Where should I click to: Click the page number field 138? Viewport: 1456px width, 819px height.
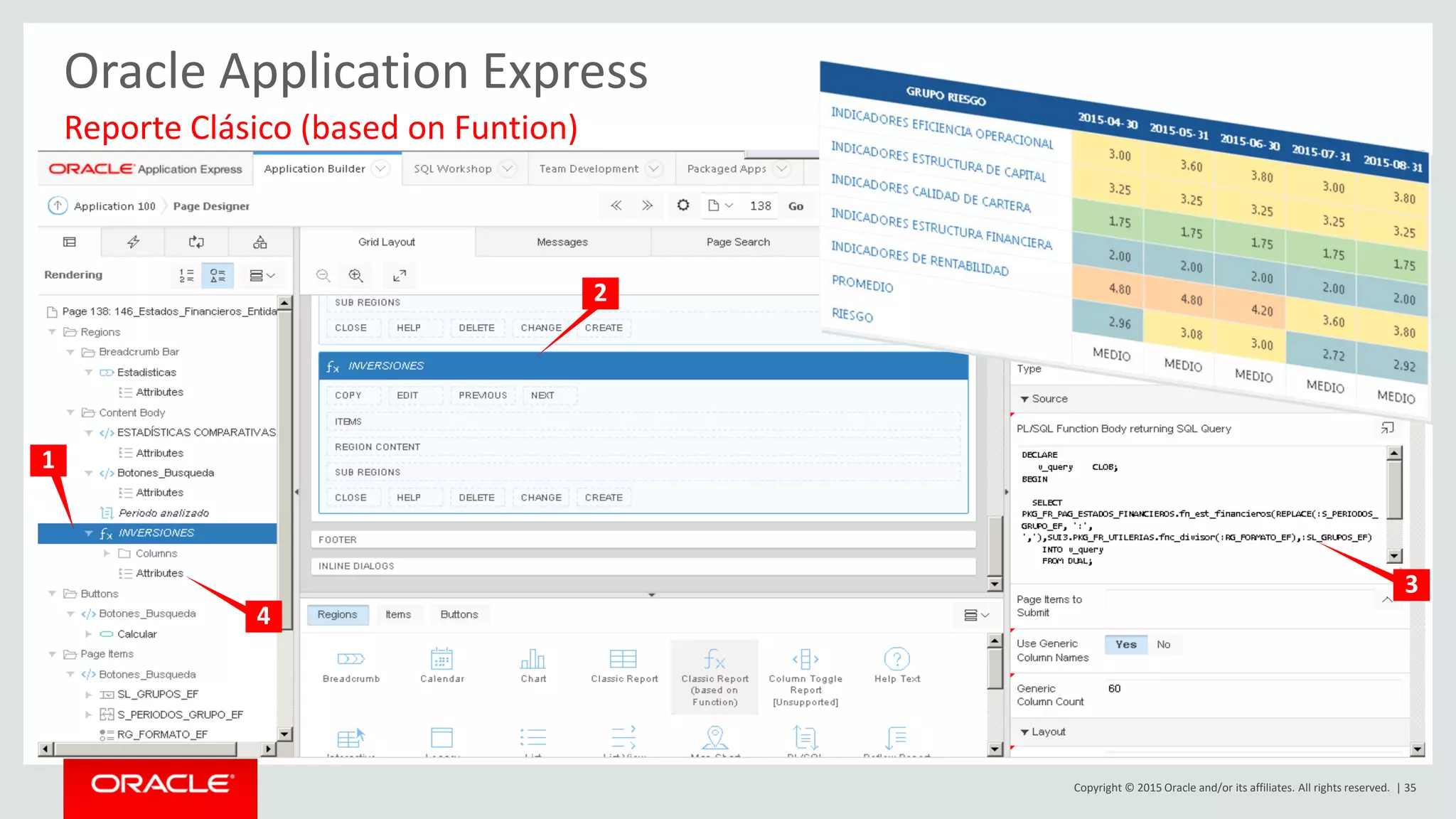[760, 205]
